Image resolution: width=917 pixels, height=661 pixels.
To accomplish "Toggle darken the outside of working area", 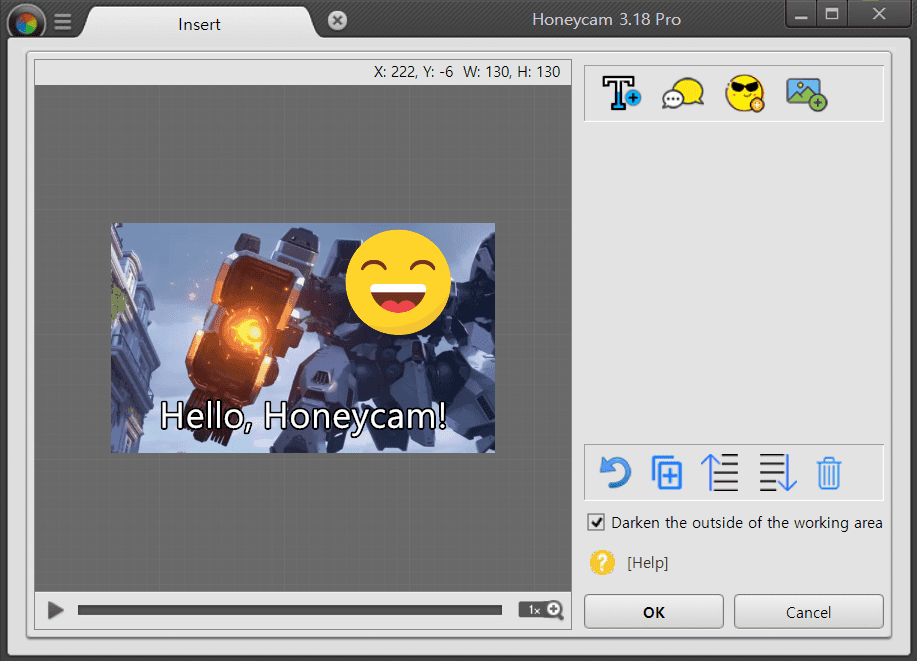I will [596, 522].
